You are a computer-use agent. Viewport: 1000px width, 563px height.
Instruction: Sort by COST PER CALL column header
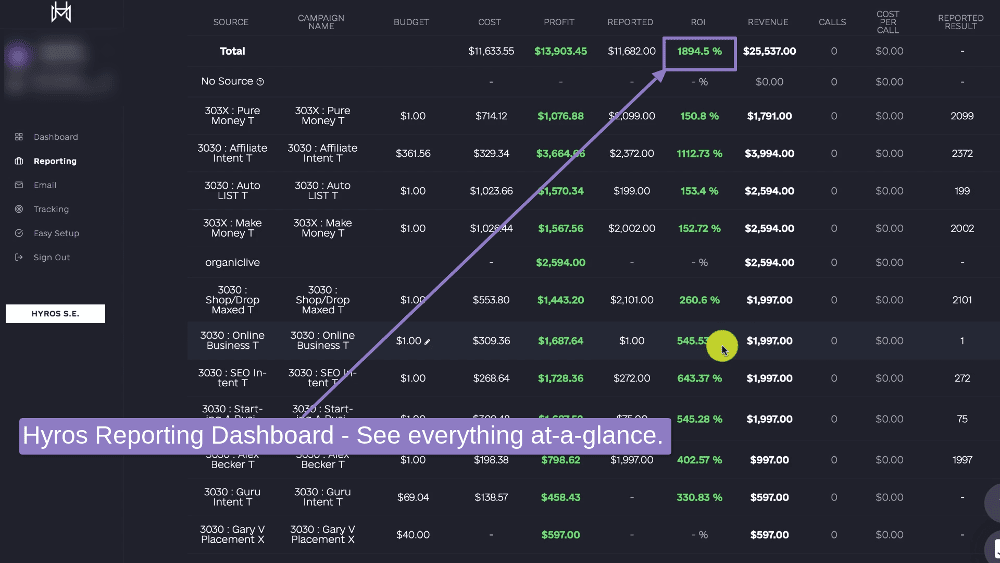click(x=888, y=22)
